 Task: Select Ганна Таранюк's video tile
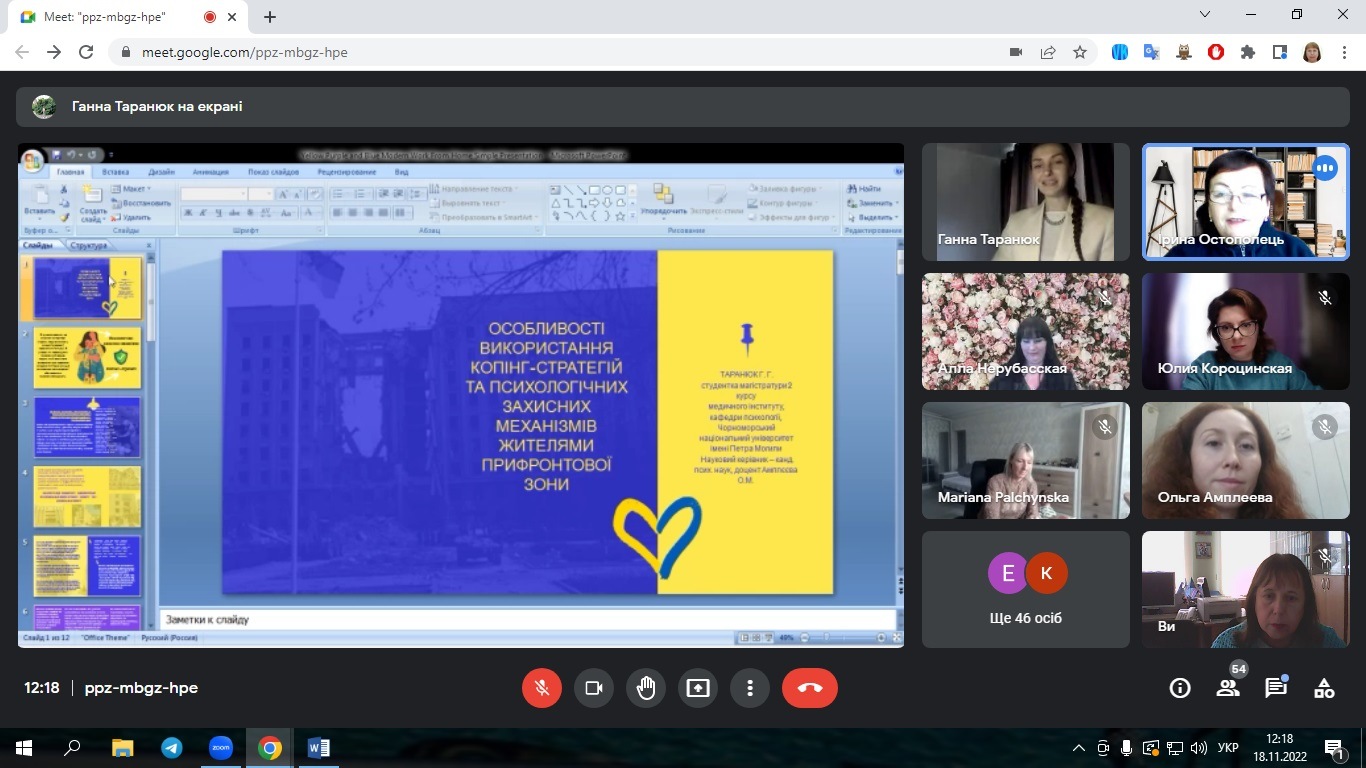[1026, 201]
